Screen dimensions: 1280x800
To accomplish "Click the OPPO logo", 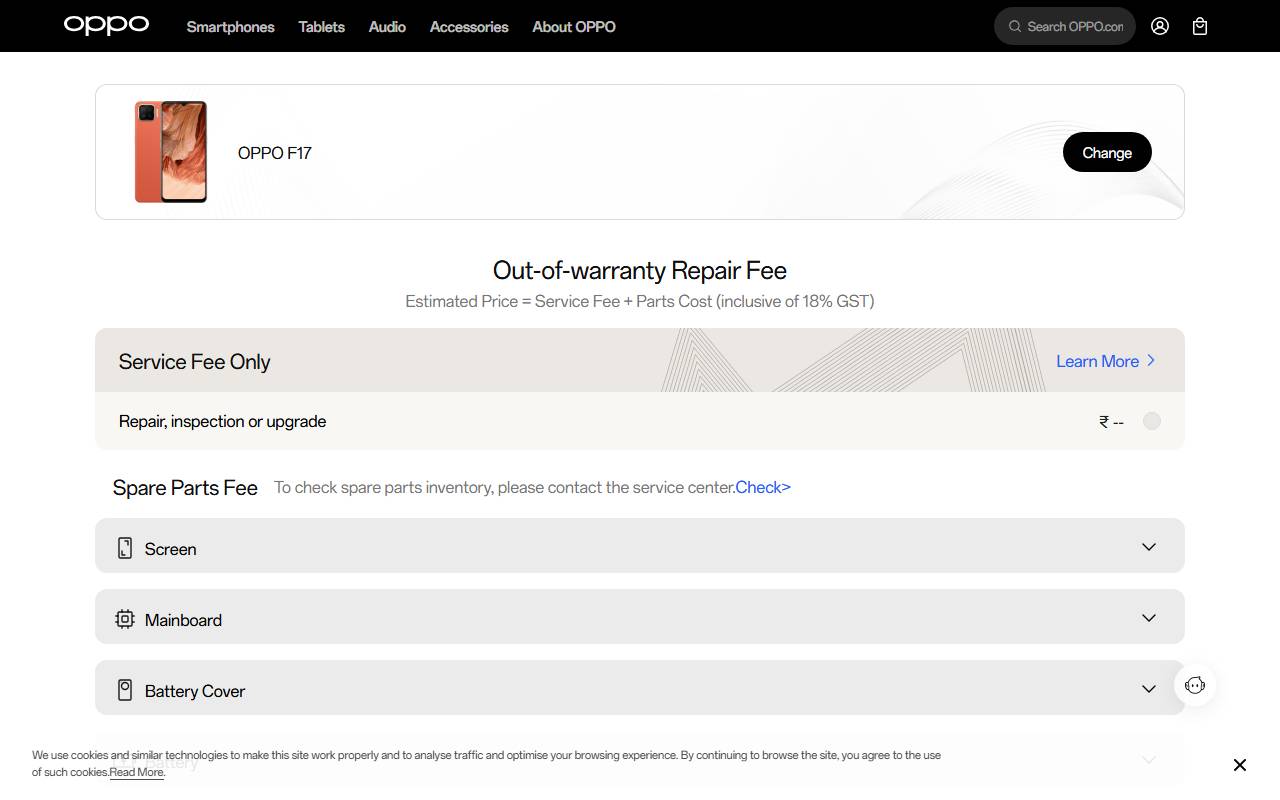I will click(x=106, y=25).
